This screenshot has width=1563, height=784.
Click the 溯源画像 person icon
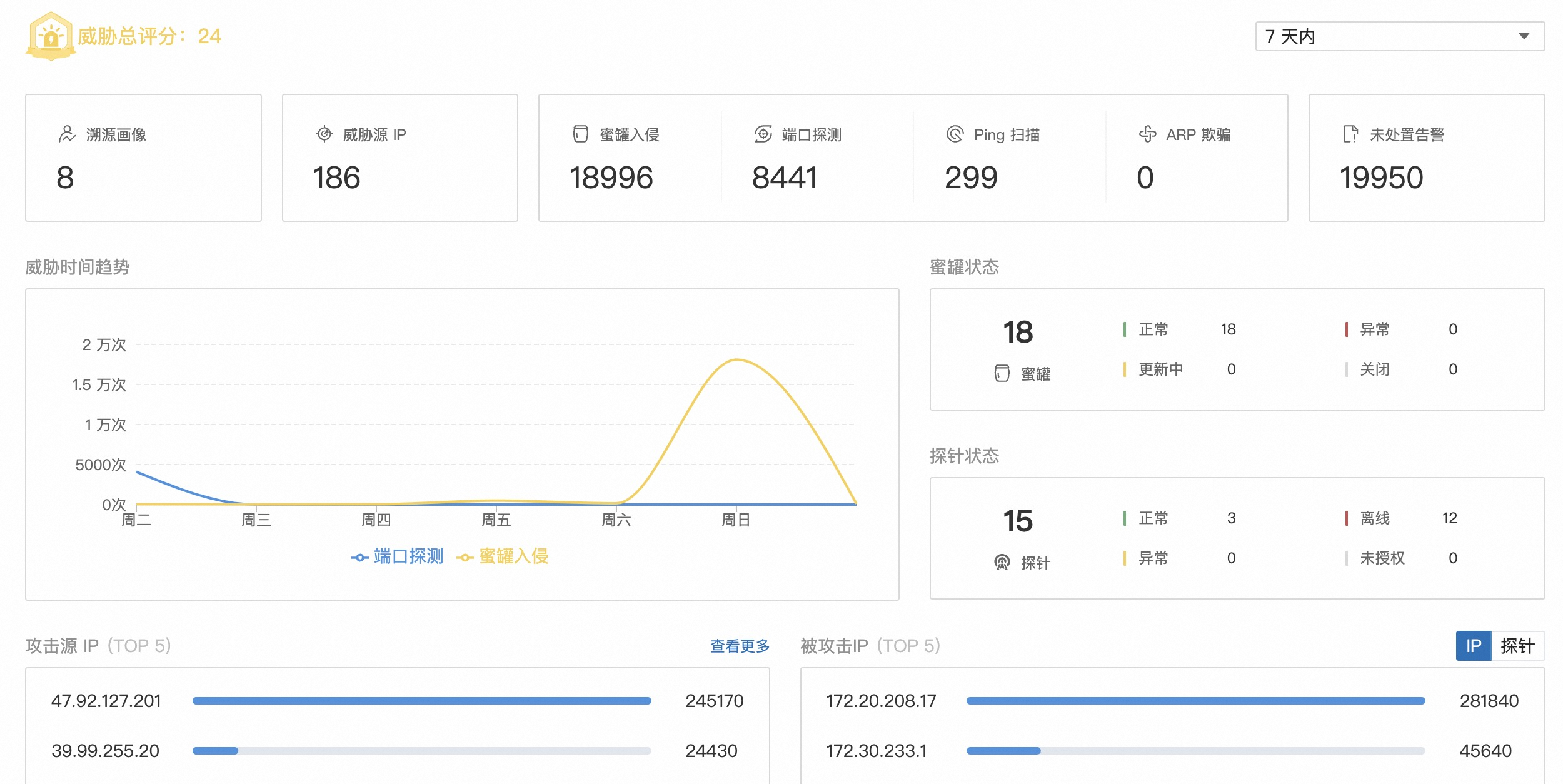pos(67,134)
